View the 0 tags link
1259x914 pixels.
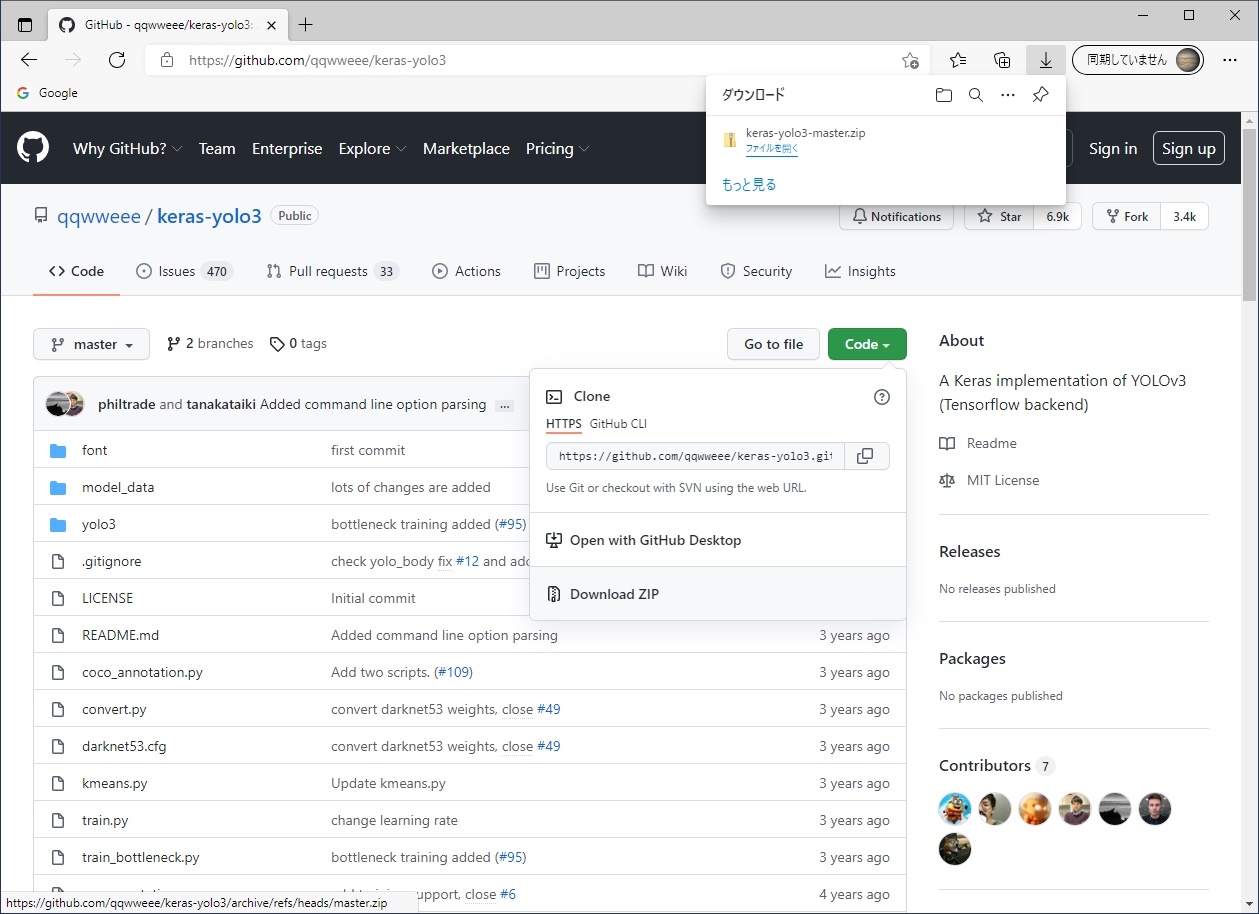pyautogui.click(x=298, y=343)
